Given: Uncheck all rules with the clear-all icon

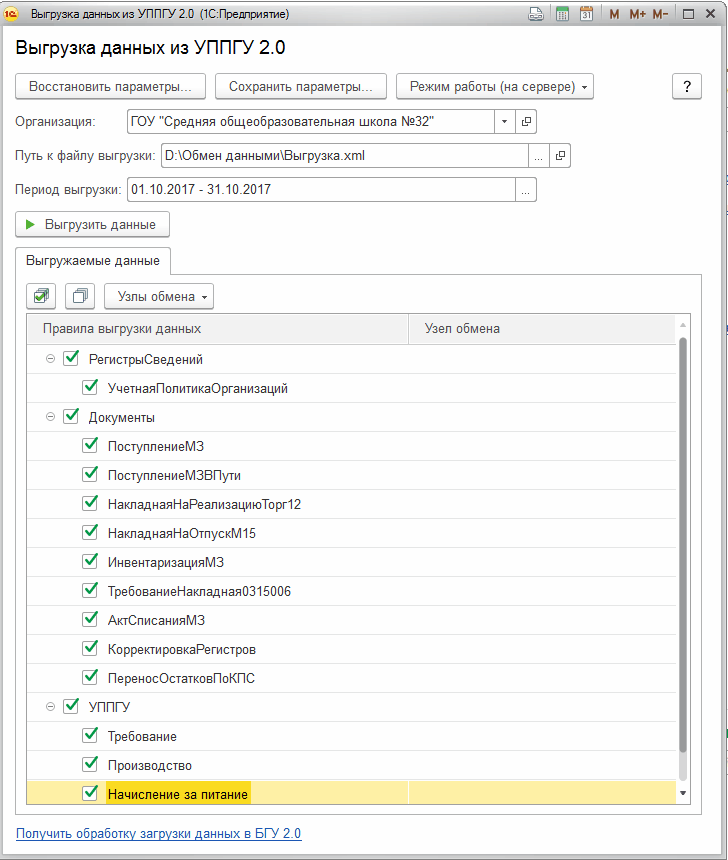Looking at the screenshot, I should 80,296.
